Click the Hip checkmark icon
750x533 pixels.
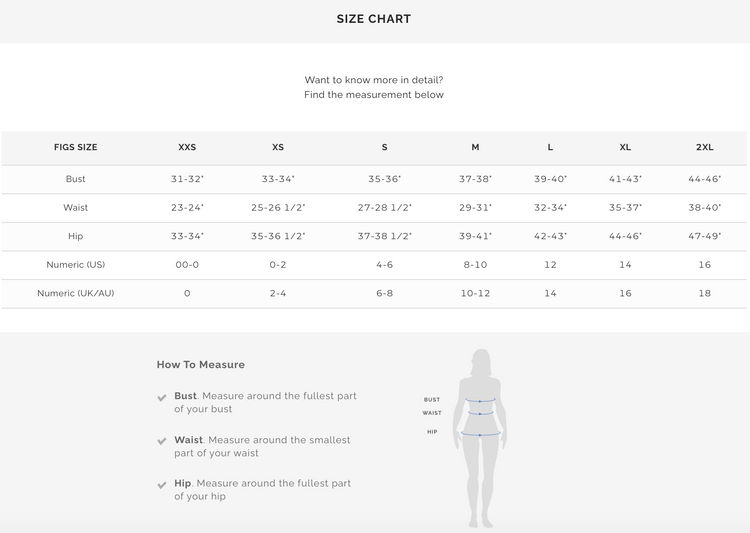tap(162, 485)
